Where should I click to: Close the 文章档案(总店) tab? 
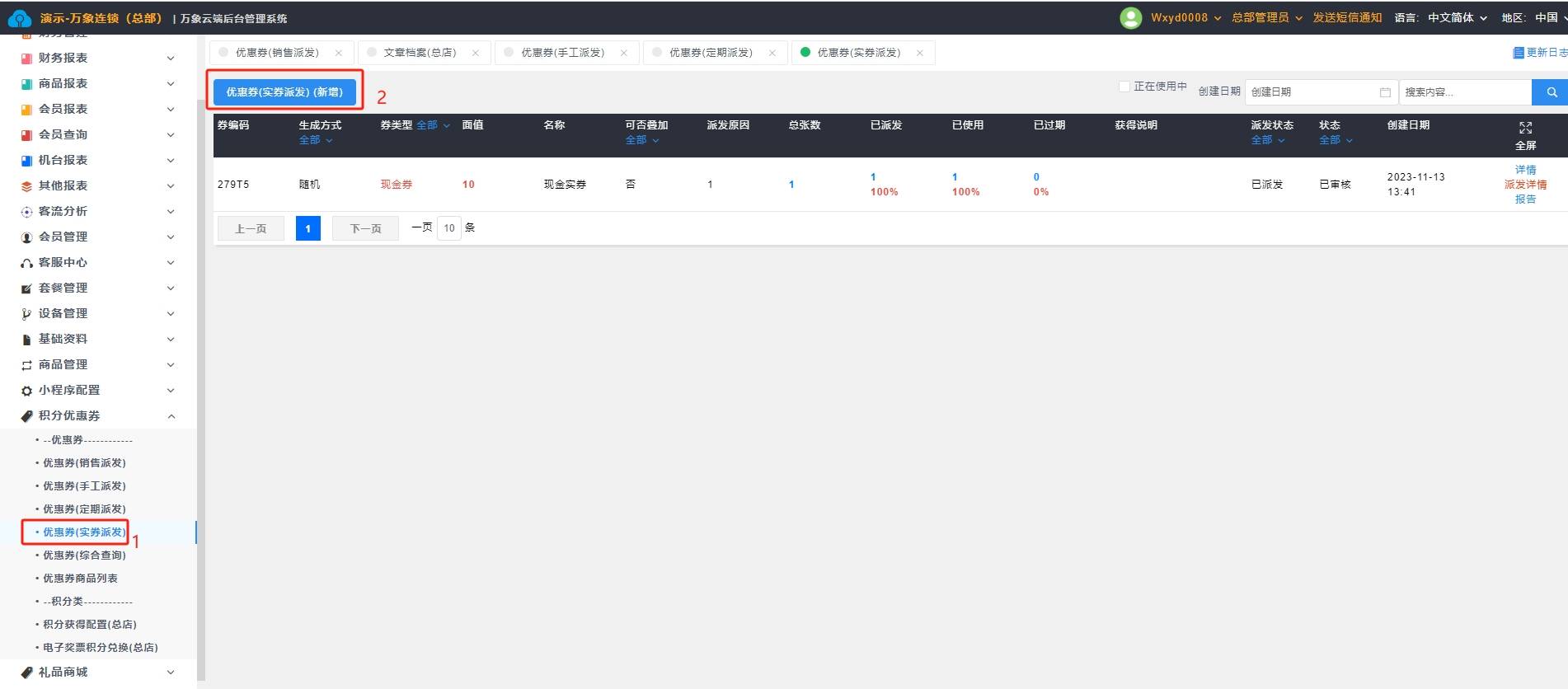coord(476,53)
